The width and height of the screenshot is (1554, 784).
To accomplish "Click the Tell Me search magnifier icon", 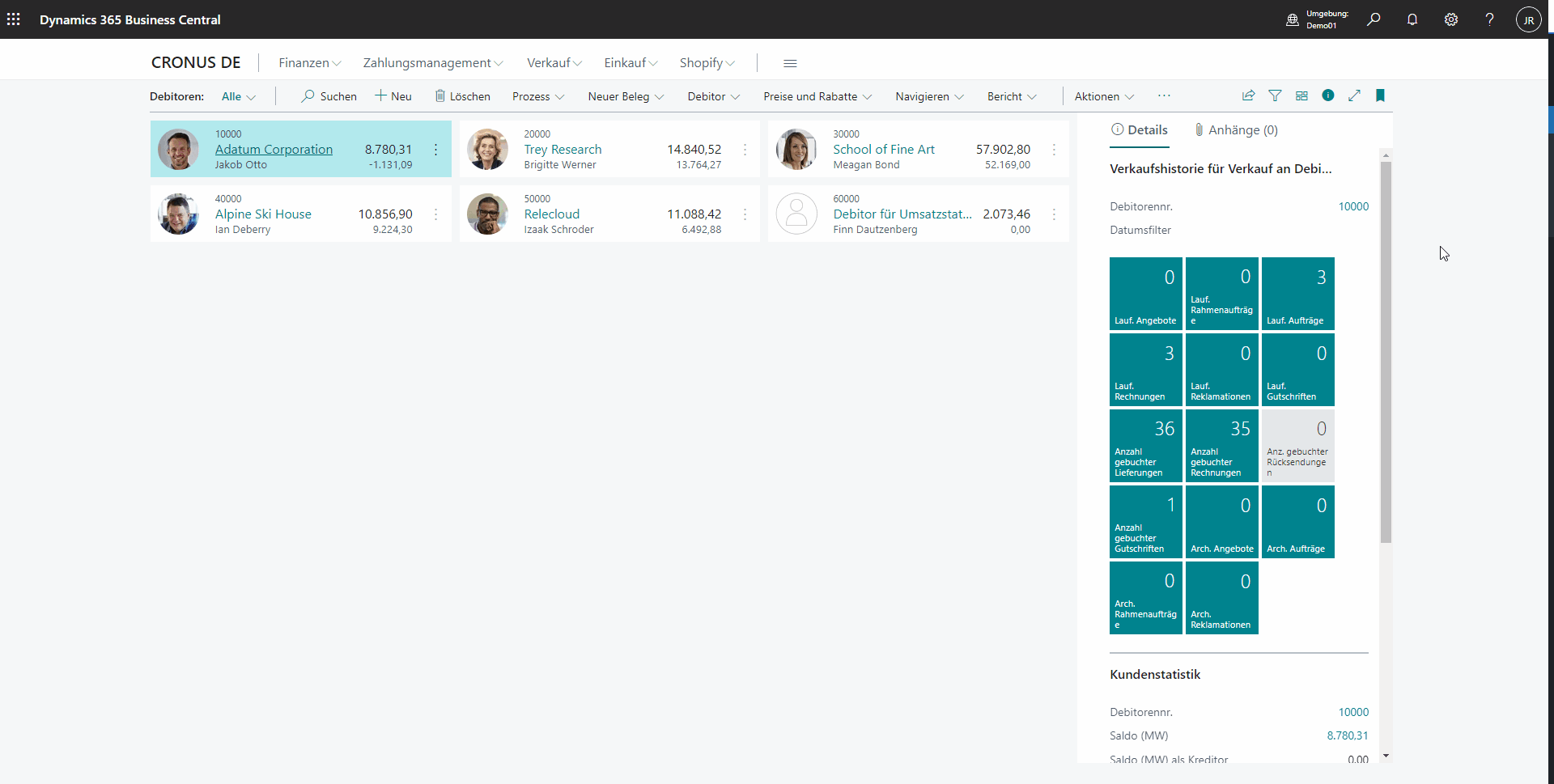I will pos(1374,19).
